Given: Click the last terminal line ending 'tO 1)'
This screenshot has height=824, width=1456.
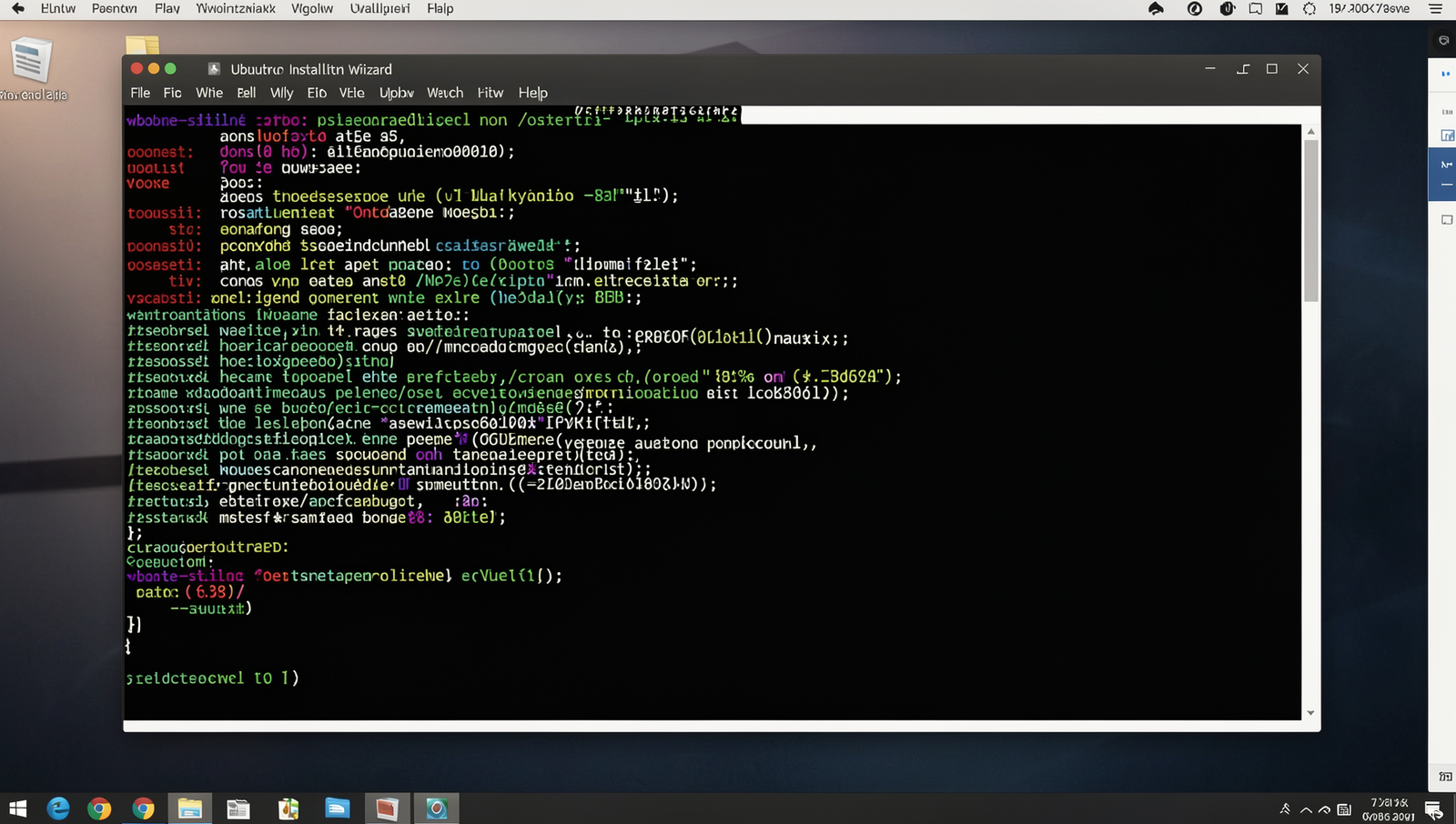Looking at the screenshot, I should [x=212, y=678].
